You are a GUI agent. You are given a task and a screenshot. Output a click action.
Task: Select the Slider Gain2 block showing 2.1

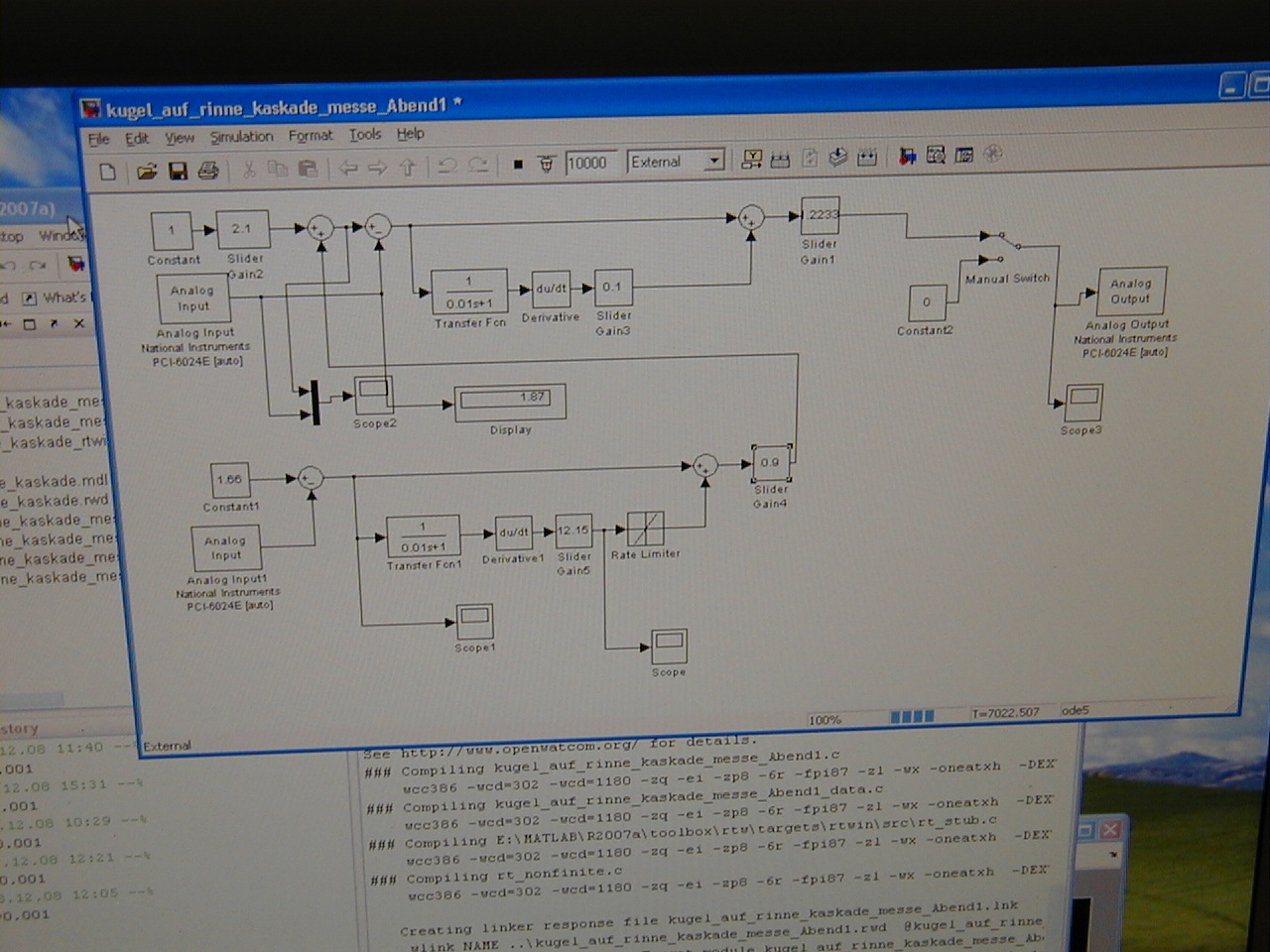242,229
